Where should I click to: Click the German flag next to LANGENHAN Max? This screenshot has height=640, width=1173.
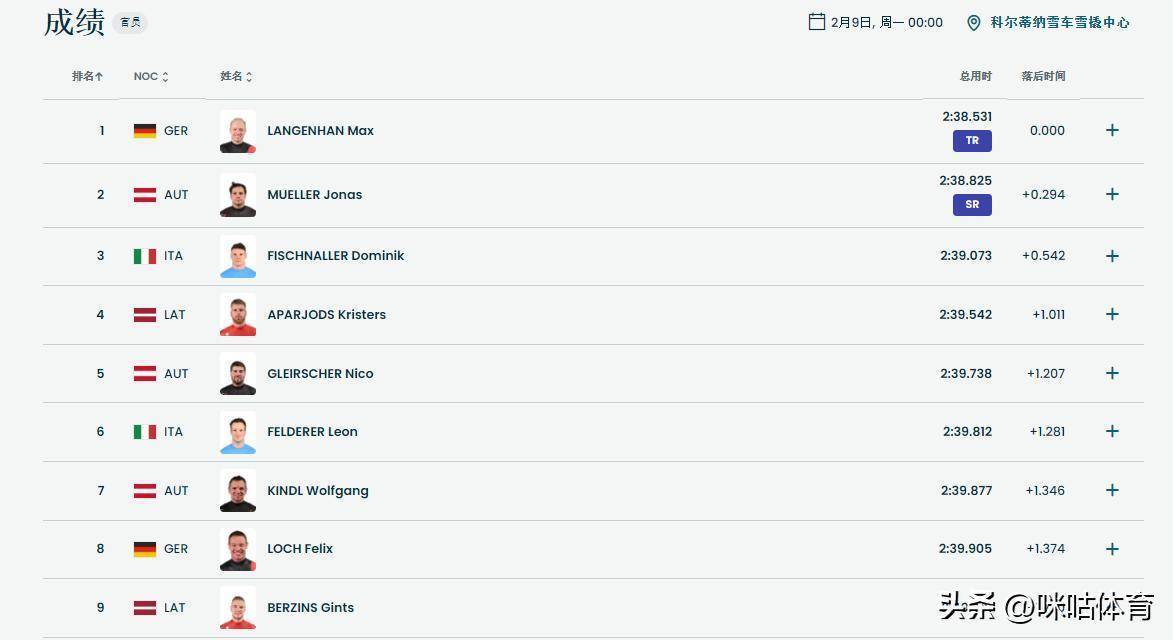pos(145,131)
